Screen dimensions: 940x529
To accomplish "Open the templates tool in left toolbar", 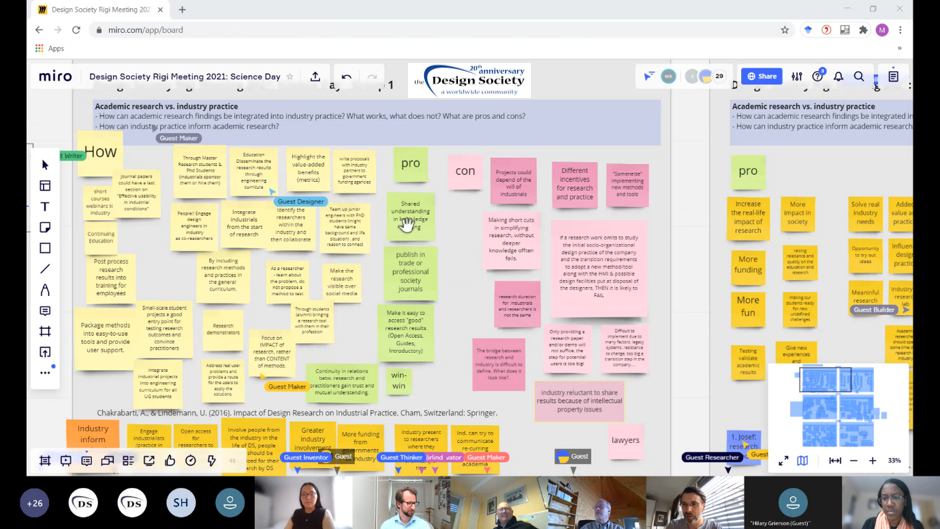I will pyautogui.click(x=45, y=186).
